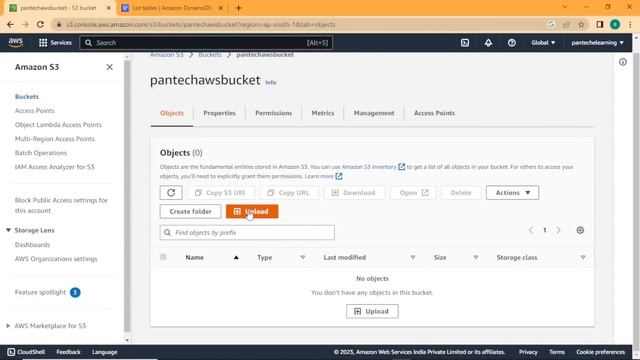Screen dimensions: 640x360
Task: Sort by Last modified column arrow
Action: (x=413, y=258)
